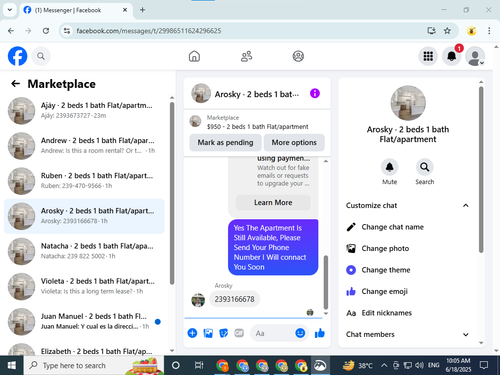The height and width of the screenshot is (375, 500).
Task: Open the taskbar volume icon
Action: 419,365
